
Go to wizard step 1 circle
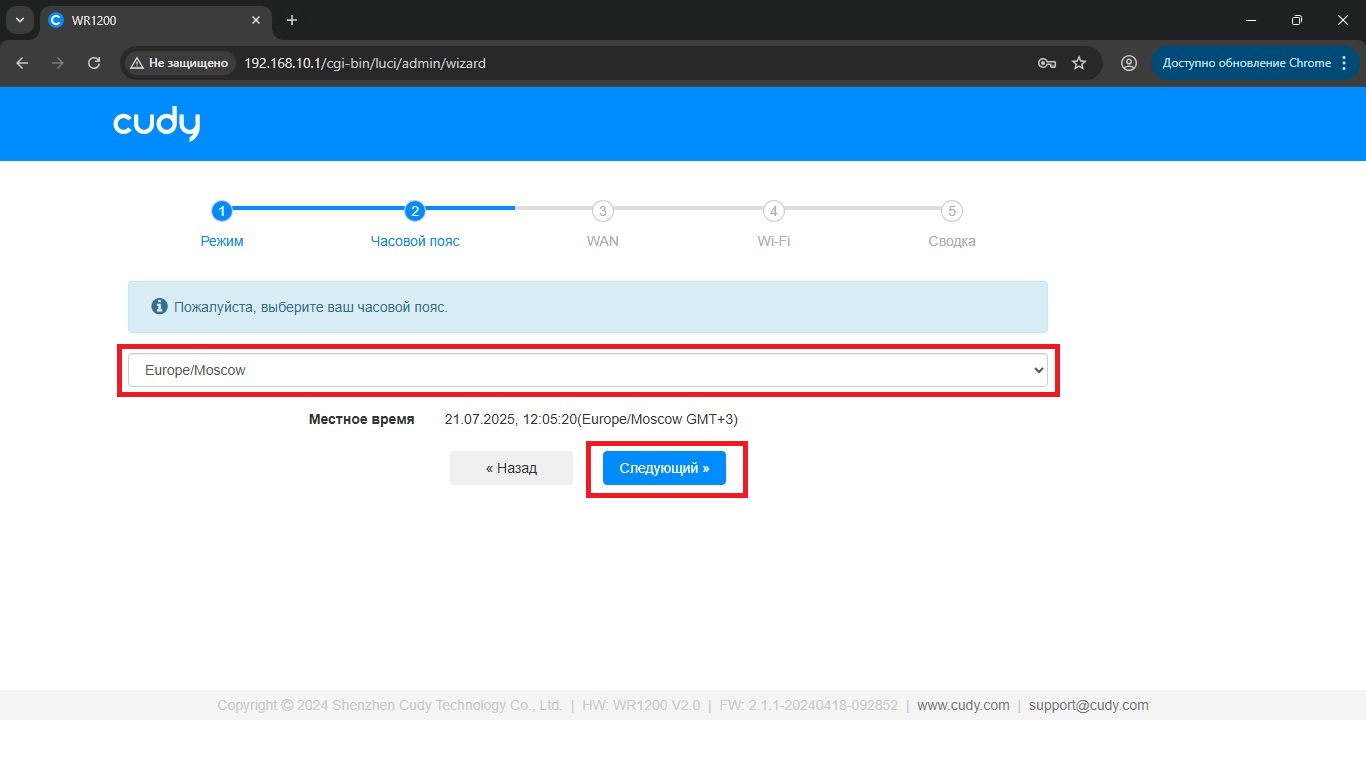tap(222, 211)
